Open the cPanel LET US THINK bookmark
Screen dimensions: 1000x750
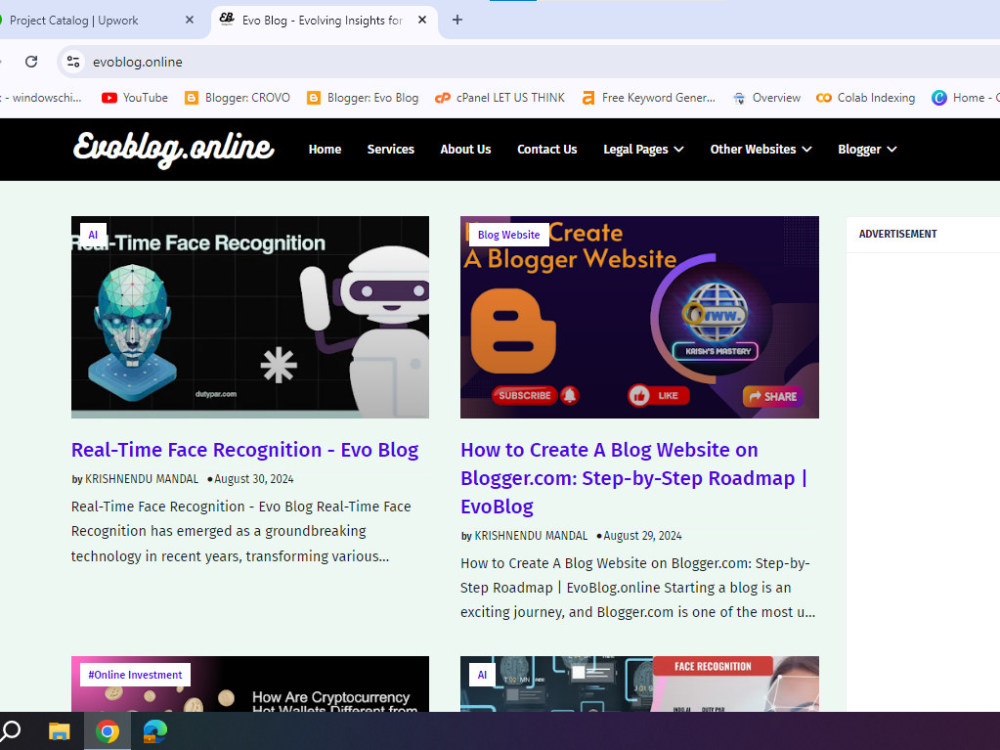tap(499, 98)
